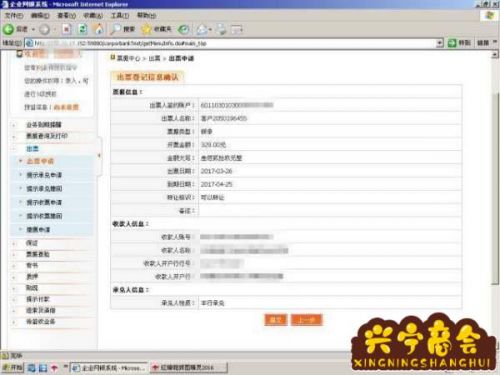Switch to second taskbar window button

tap(189, 368)
